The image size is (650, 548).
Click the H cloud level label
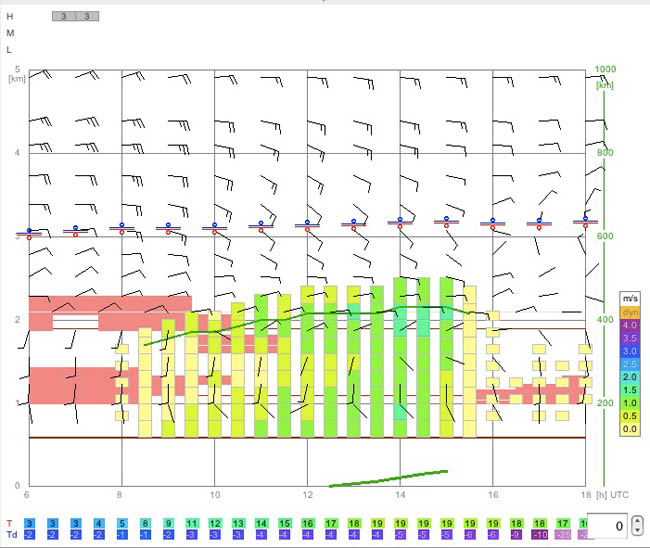[10, 16]
